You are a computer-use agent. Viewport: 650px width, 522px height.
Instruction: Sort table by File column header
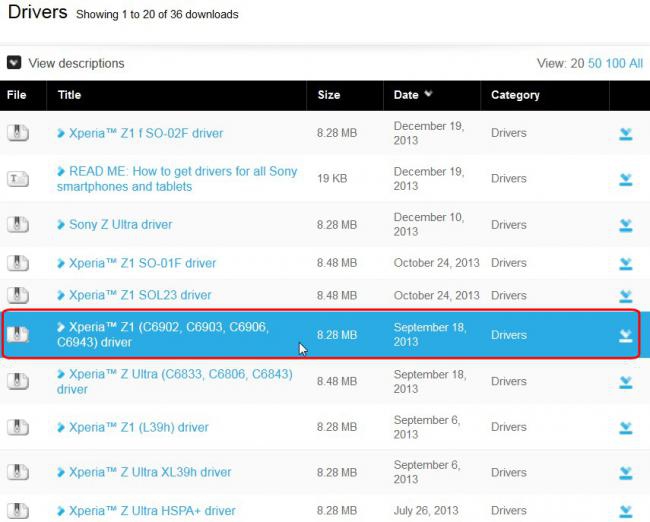pos(17,95)
